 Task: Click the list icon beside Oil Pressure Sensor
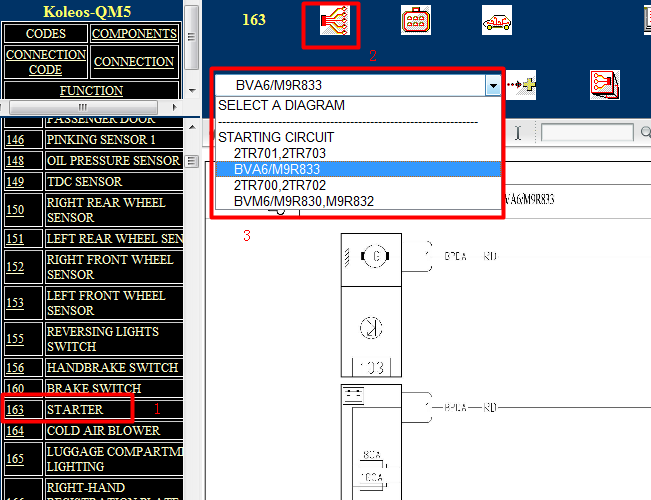coord(191,161)
